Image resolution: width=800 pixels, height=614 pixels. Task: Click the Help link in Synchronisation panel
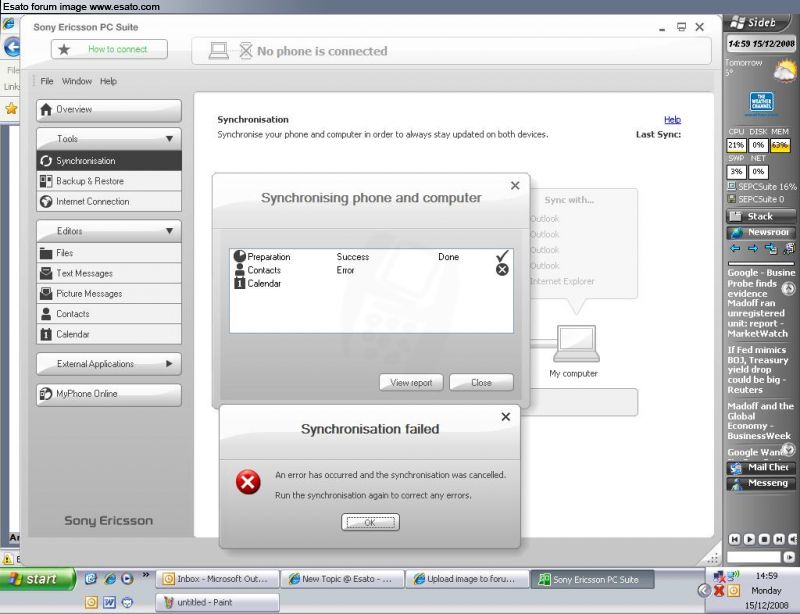(672, 119)
